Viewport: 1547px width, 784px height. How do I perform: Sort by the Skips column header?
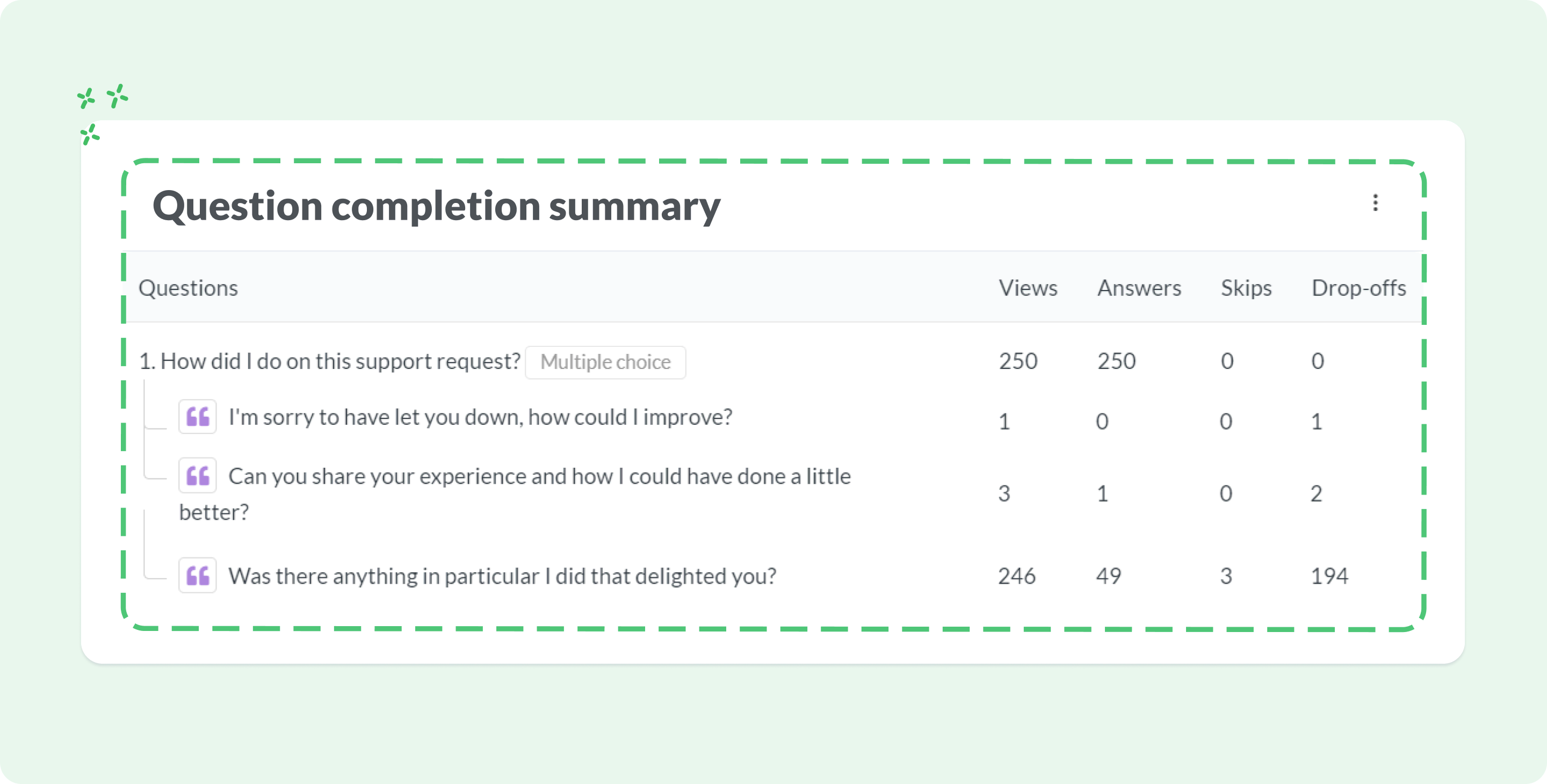click(x=1246, y=288)
